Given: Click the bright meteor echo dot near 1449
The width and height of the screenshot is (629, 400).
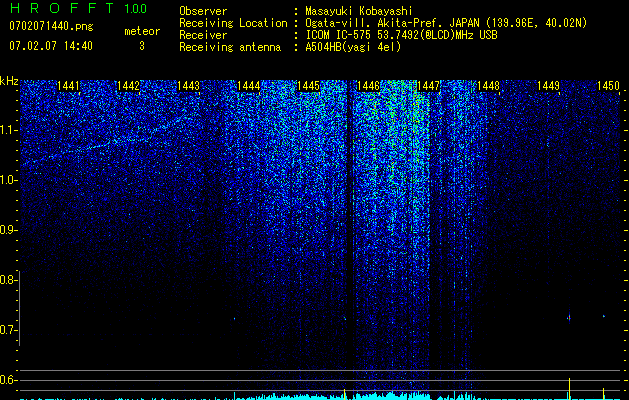Looking at the screenshot, I should 569,318.
